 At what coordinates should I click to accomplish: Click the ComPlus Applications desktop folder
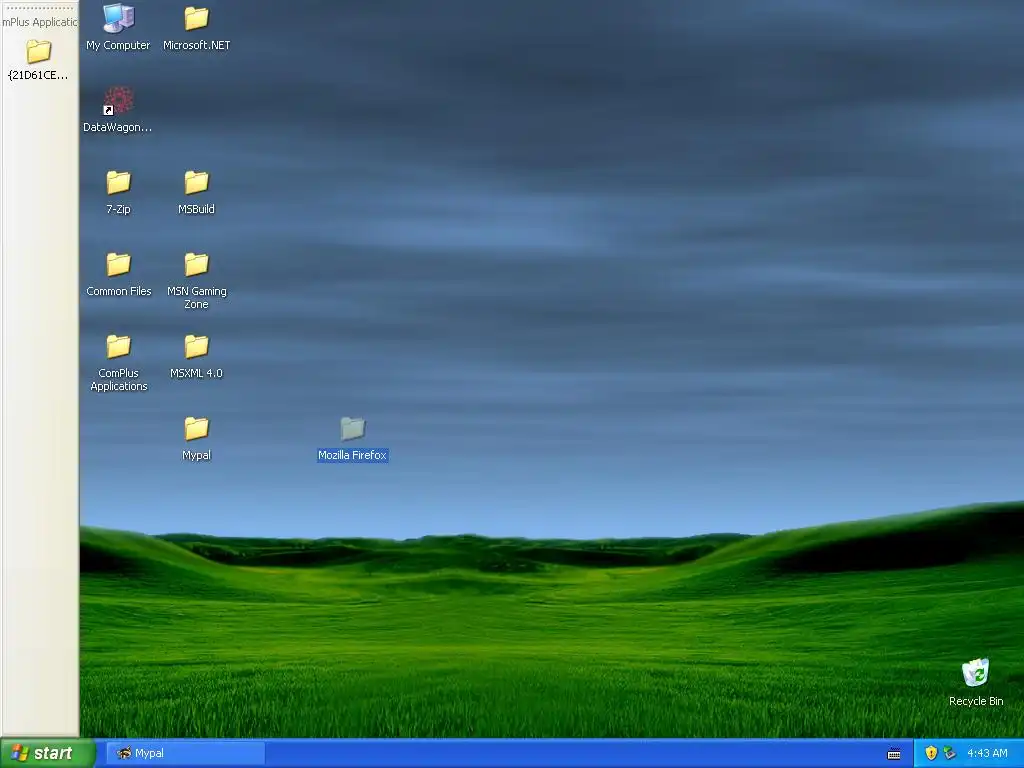pyautogui.click(x=118, y=363)
